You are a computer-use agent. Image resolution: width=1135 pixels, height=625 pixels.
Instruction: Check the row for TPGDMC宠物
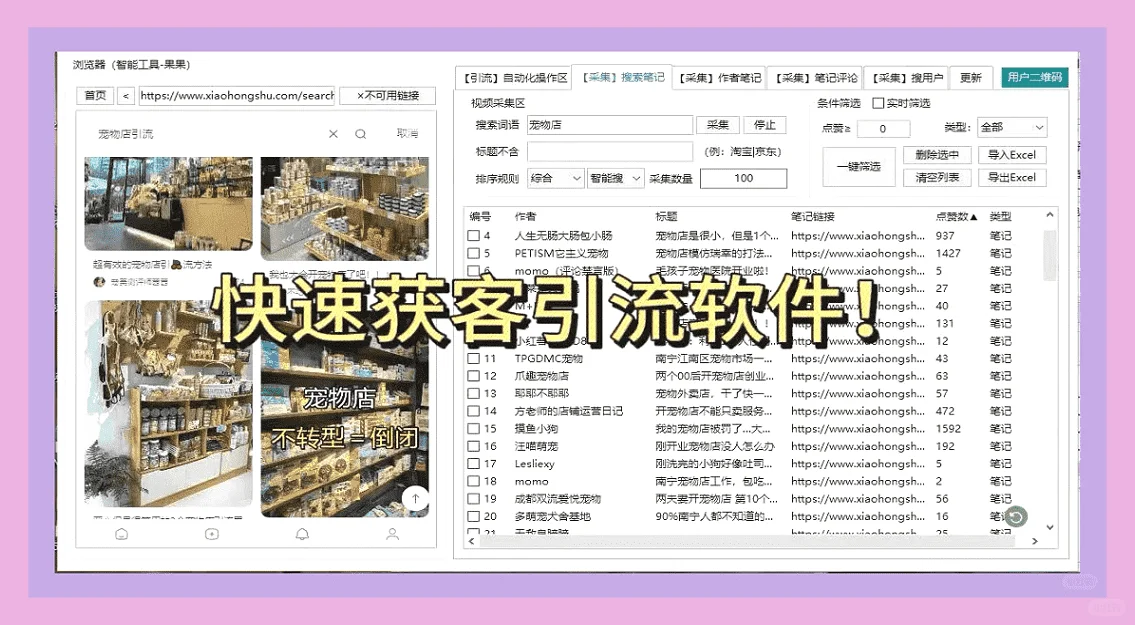pyautogui.click(x=475, y=358)
